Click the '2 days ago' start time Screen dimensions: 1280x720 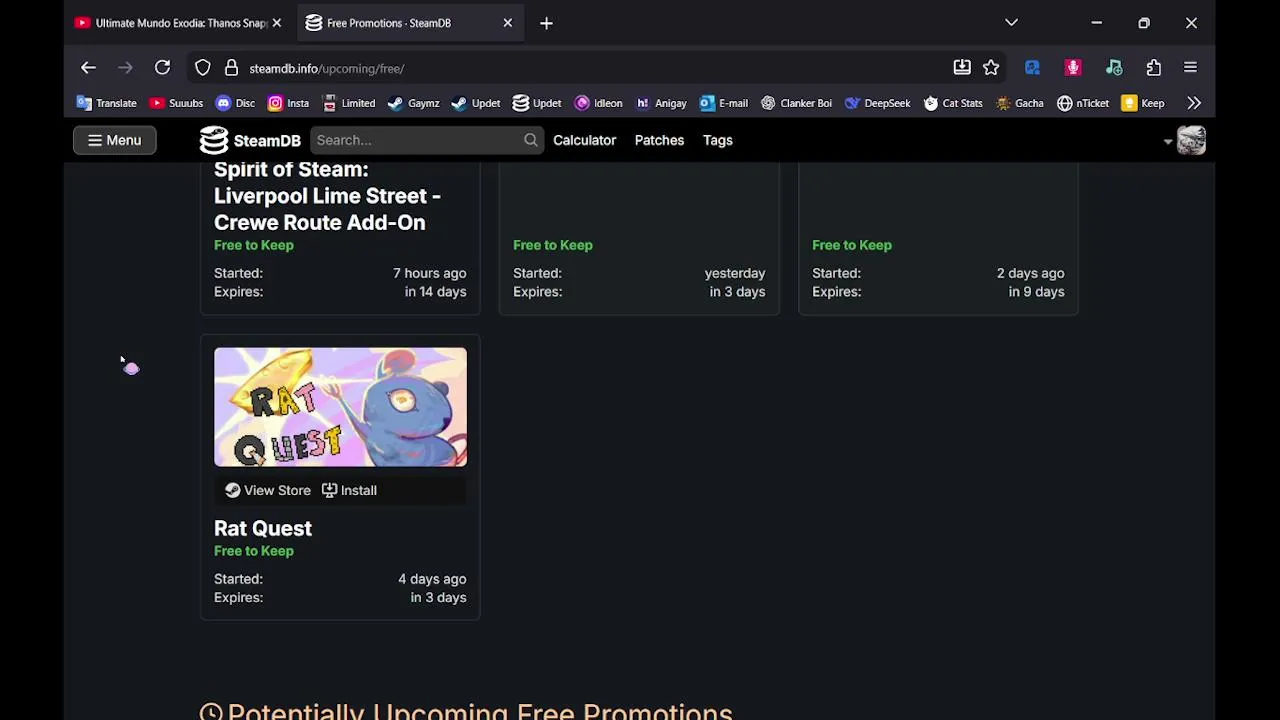click(1030, 273)
